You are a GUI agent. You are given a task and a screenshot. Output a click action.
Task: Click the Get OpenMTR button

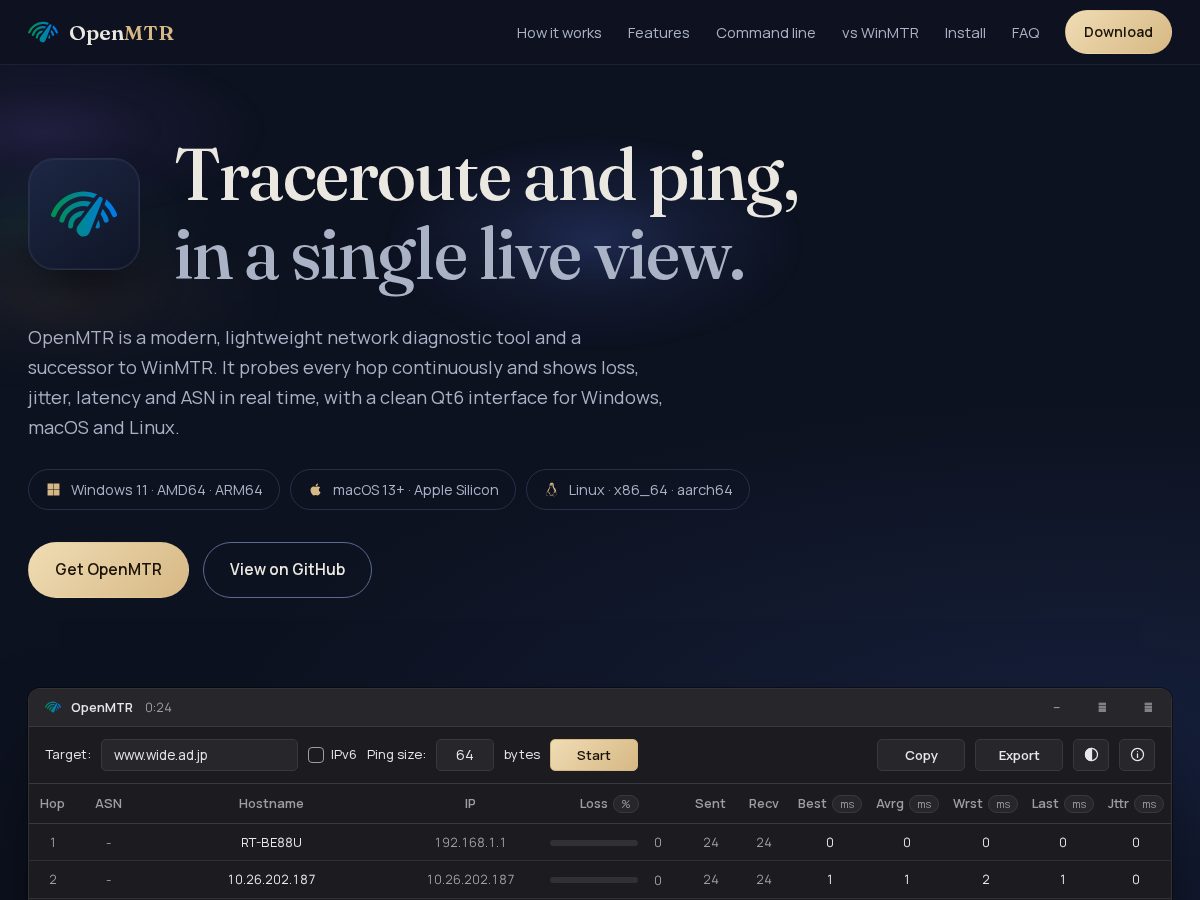pos(108,570)
